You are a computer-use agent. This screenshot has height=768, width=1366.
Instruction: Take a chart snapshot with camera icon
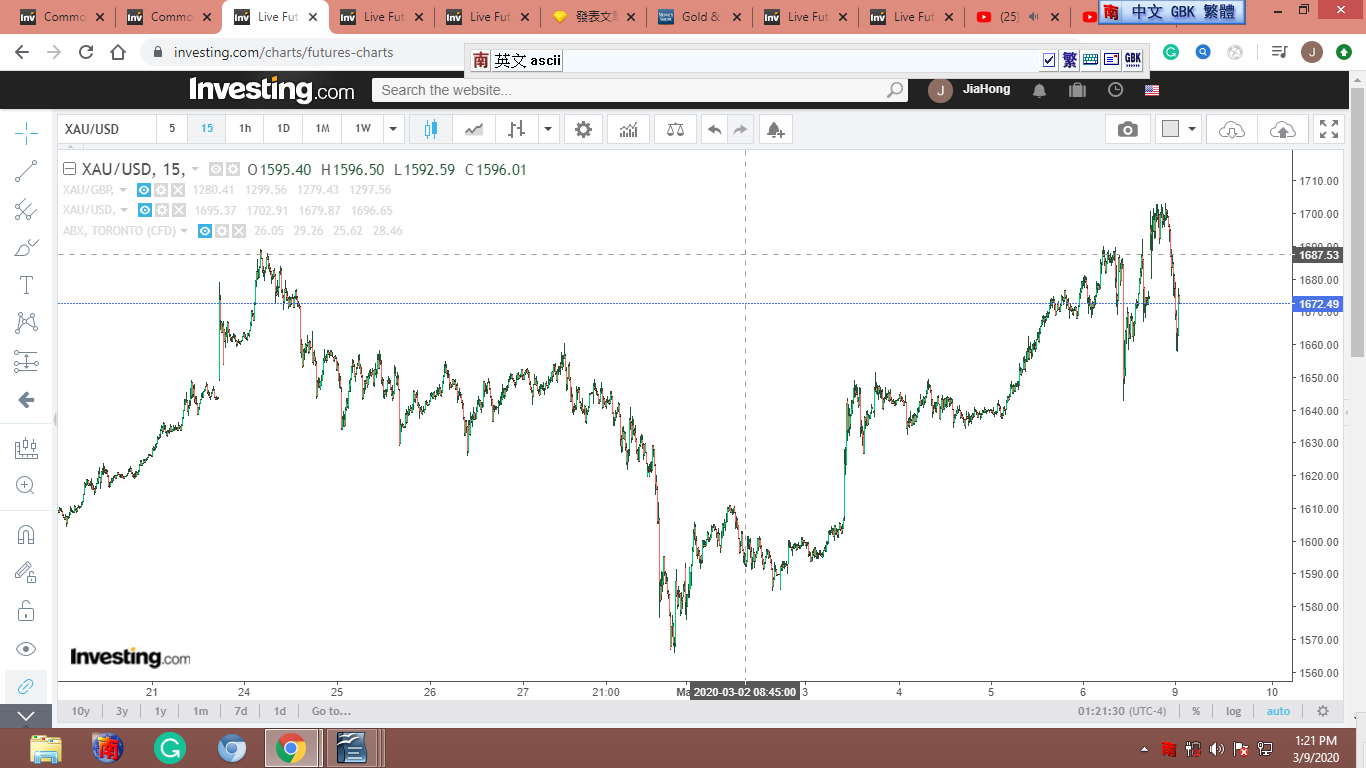point(1127,129)
